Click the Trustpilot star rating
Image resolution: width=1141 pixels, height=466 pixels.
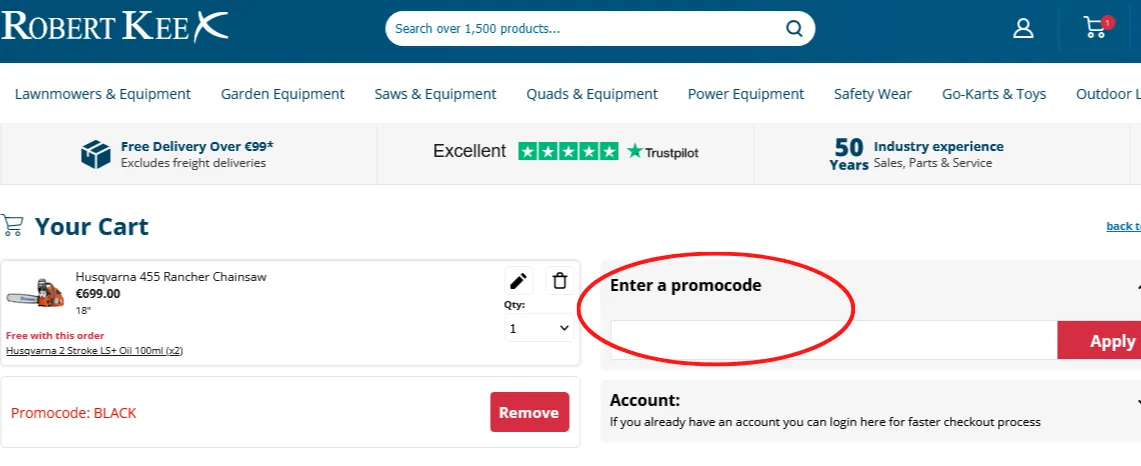coord(567,152)
